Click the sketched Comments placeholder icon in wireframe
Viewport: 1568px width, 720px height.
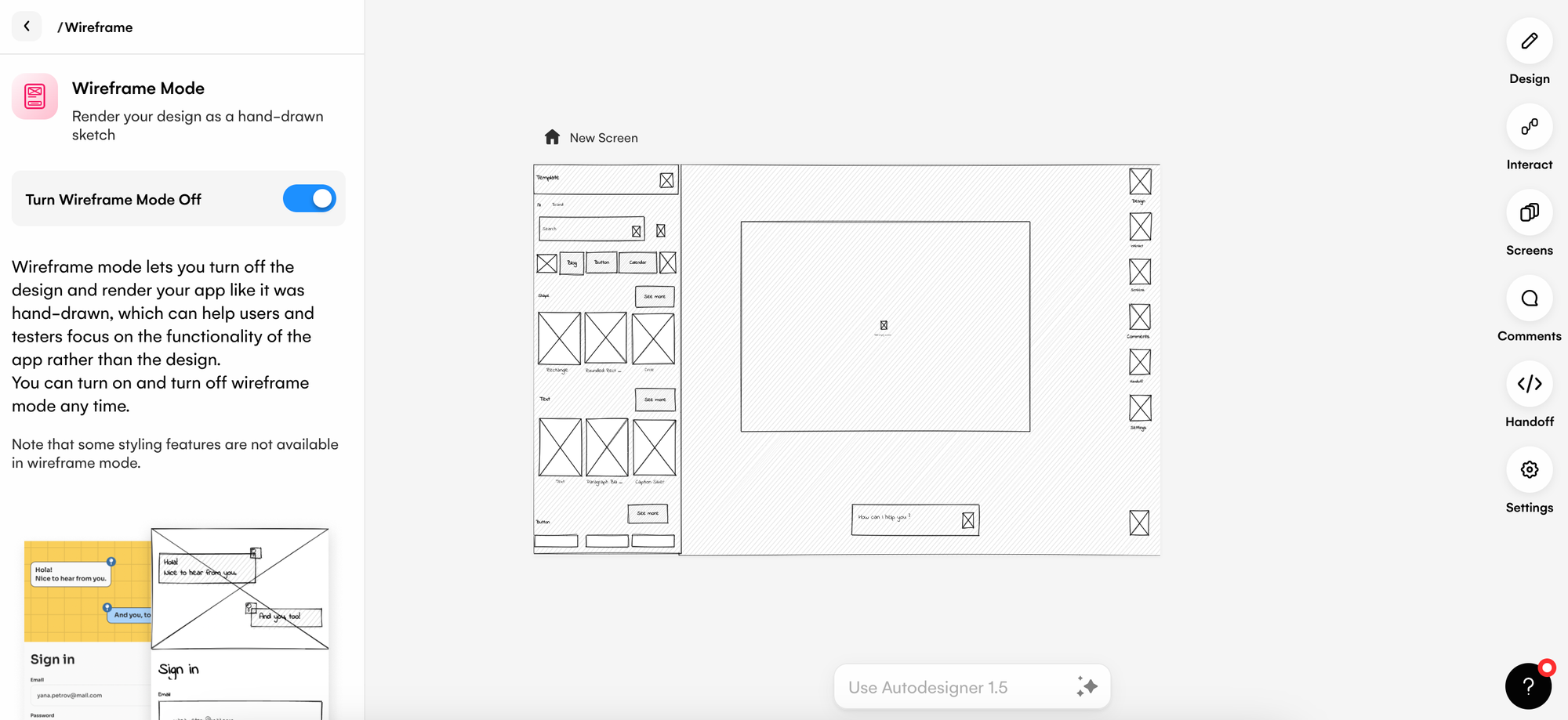pos(1140,317)
